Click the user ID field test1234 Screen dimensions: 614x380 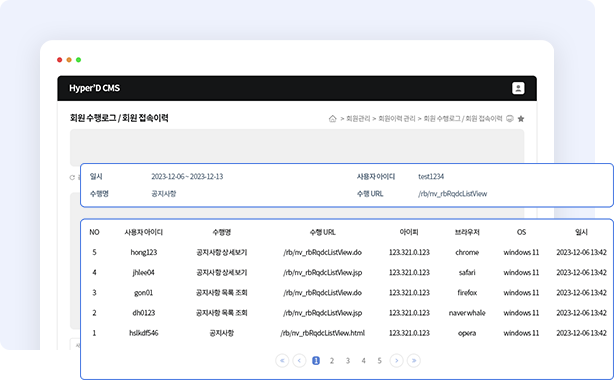pos(431,177)
